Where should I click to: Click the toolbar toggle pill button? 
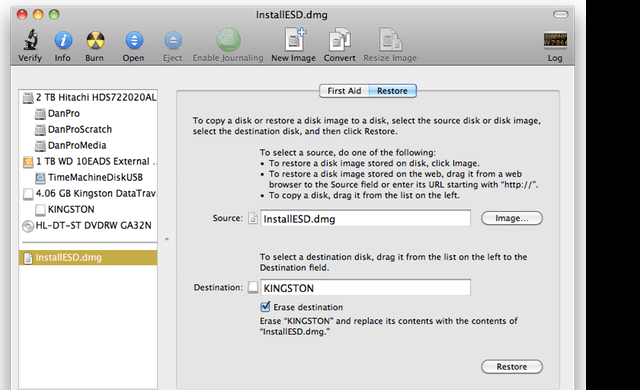click(560, 15)
